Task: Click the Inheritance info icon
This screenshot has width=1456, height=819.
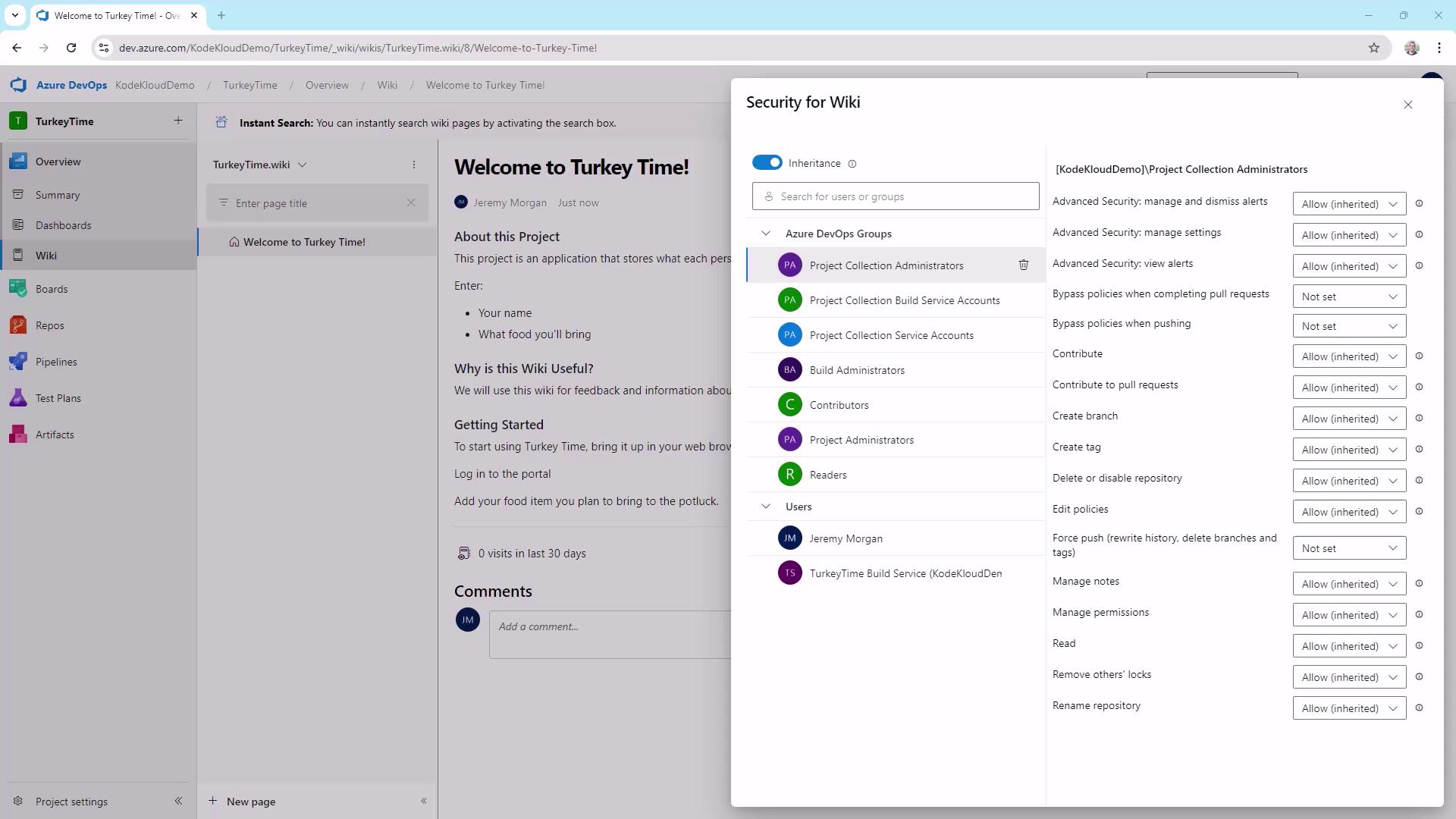Action: (852, 164)
